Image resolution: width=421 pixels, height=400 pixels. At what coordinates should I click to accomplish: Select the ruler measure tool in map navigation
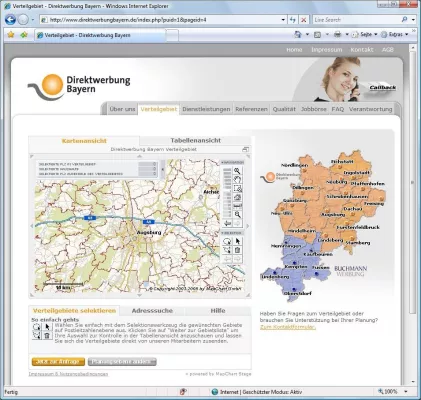coord(237,206)
